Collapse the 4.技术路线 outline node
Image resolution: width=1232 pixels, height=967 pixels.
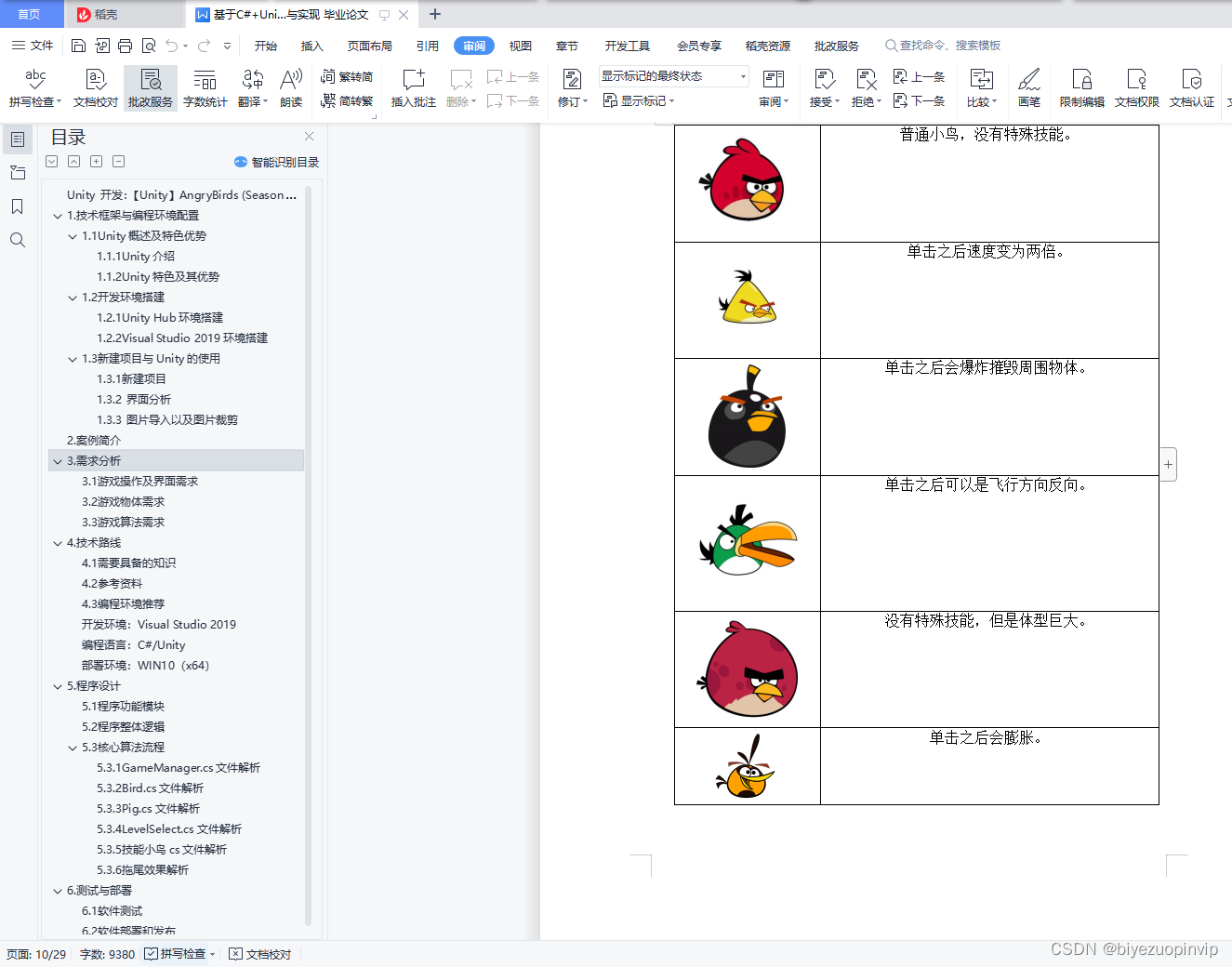(58, 543)
